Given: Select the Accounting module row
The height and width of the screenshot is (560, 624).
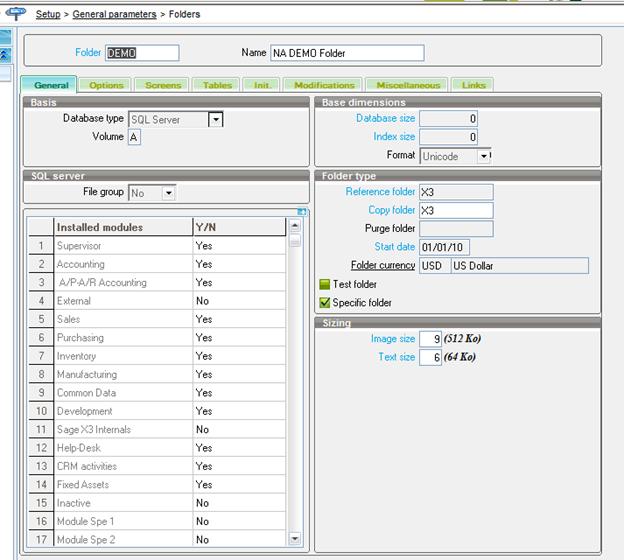Looking at the screenshot, I should pyautogui.click(x=157, y=264).
